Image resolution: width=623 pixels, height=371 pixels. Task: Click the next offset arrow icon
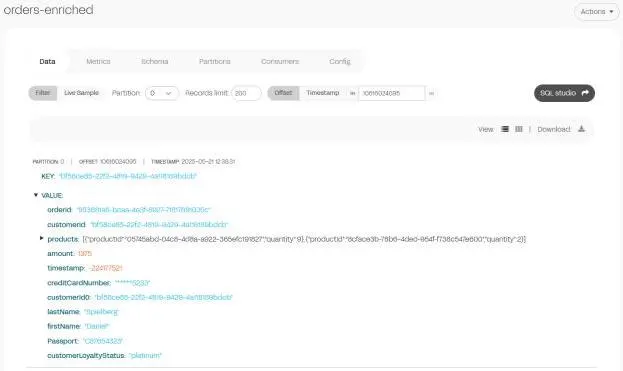[431, 93]
